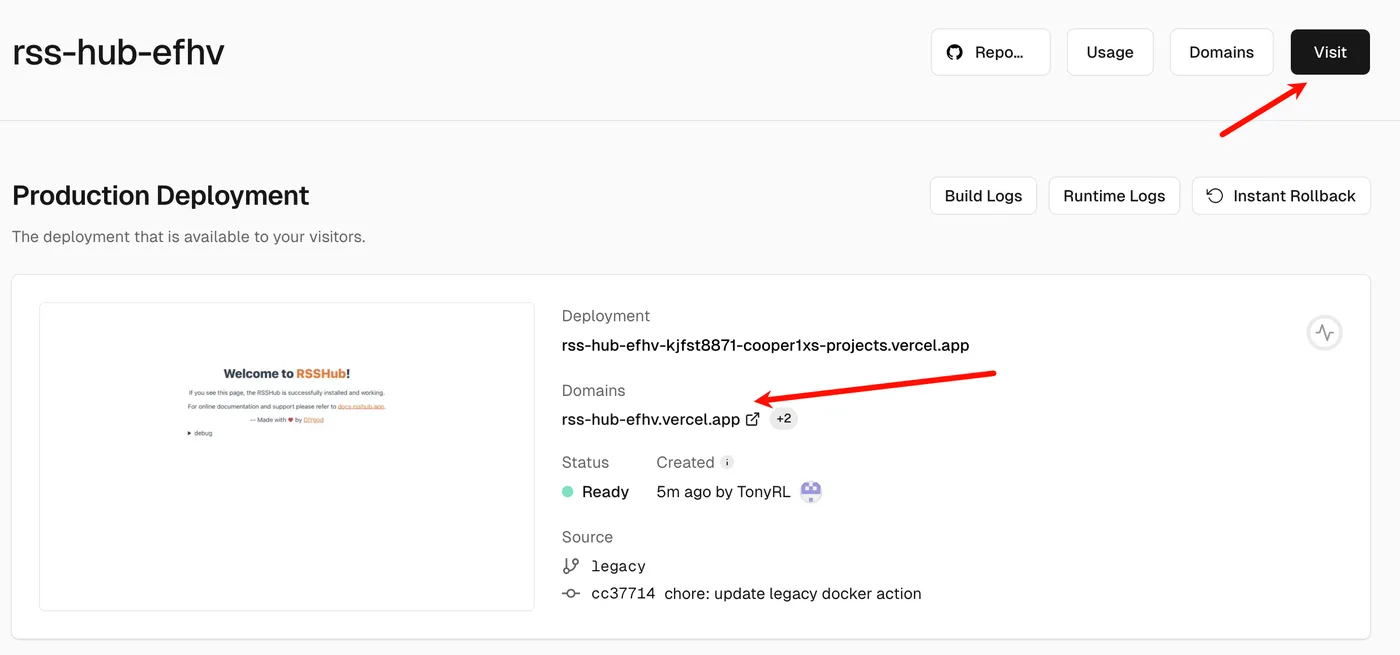Click the git branch icon beside legacy
1400x655 pixels.
click(x=571, y=566)
